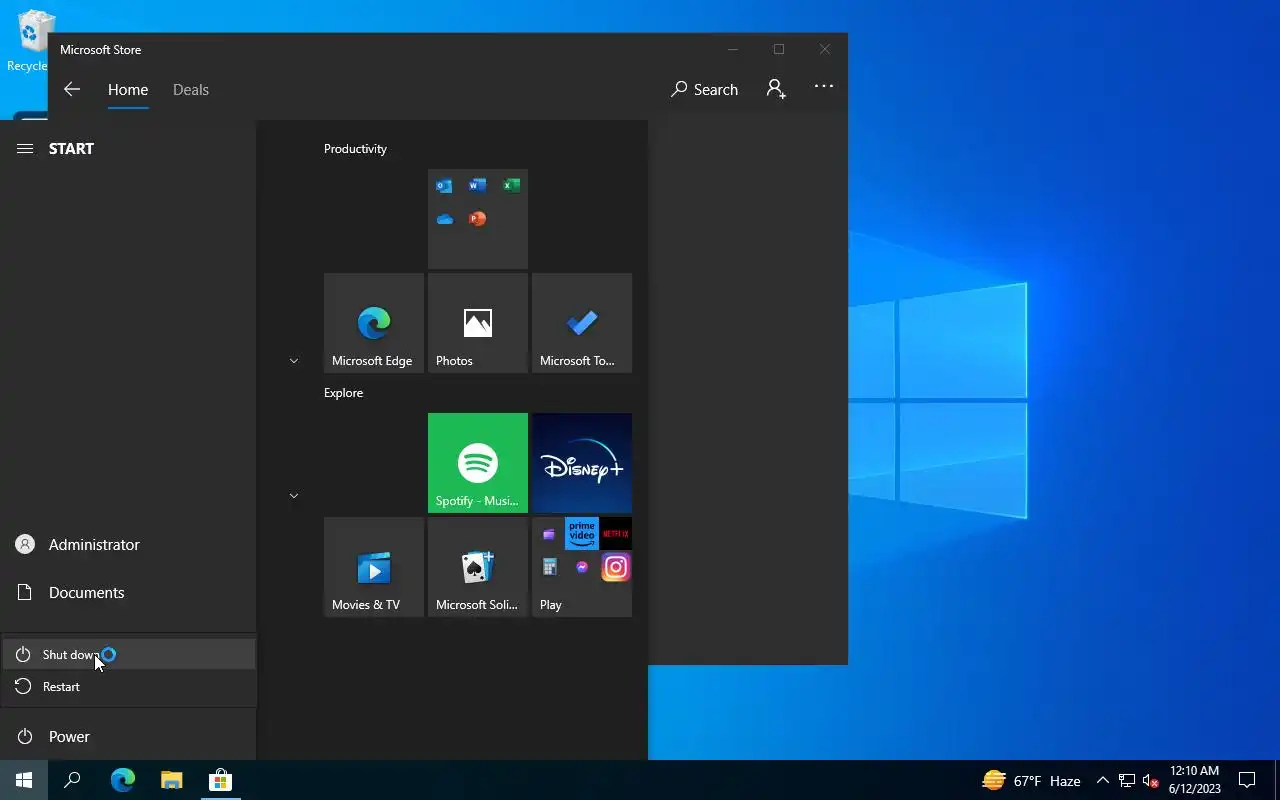Open Instagram in the Play folder
1280x800 pixels.
[x=615, y=568]
